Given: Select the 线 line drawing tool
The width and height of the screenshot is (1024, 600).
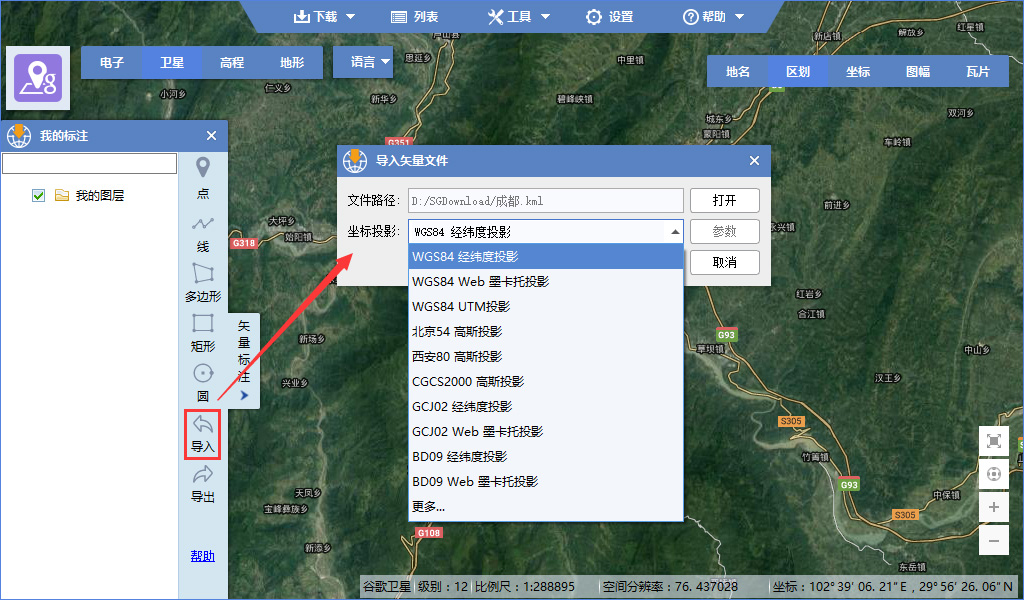Looking at the screenshot, I should (203, 234).
